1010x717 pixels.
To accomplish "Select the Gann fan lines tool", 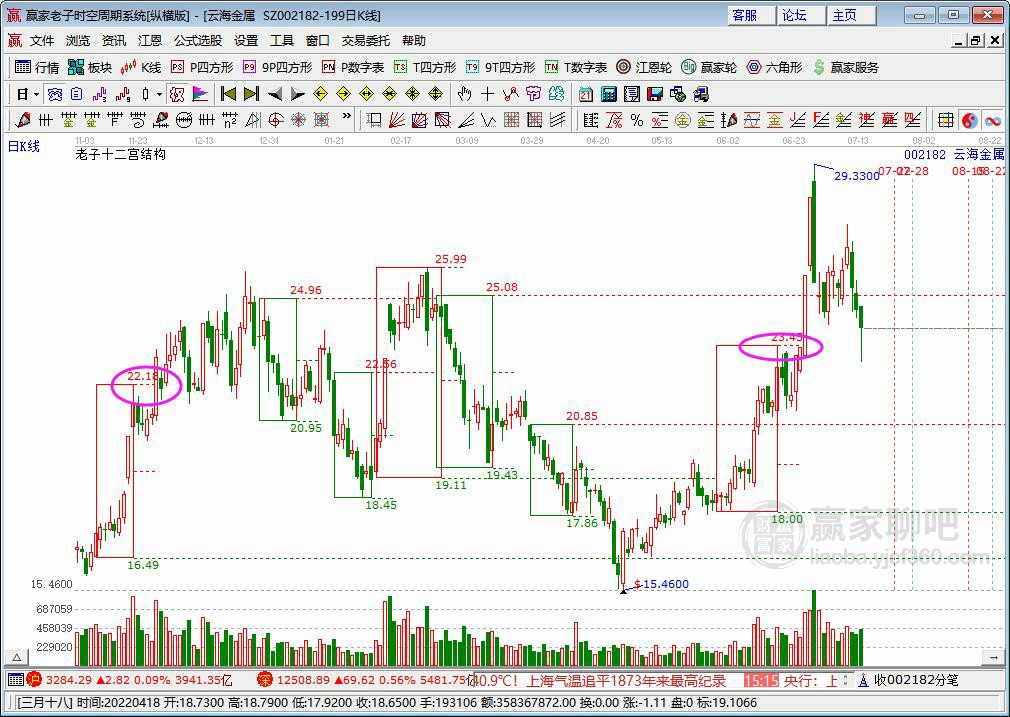I will coord(397,120).
